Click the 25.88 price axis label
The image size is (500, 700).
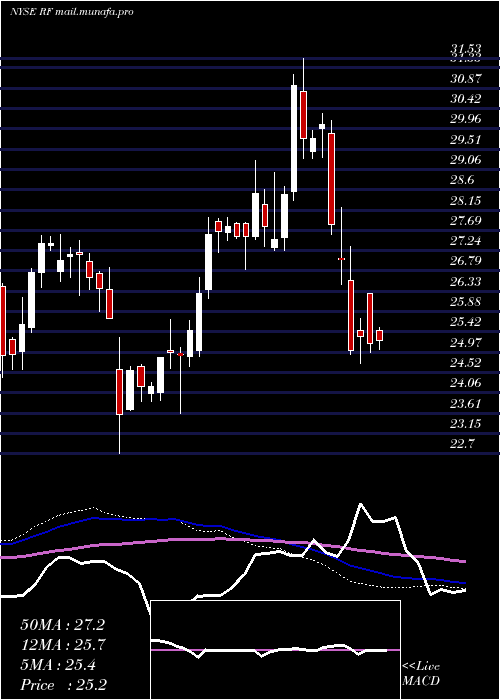[466, 302]
